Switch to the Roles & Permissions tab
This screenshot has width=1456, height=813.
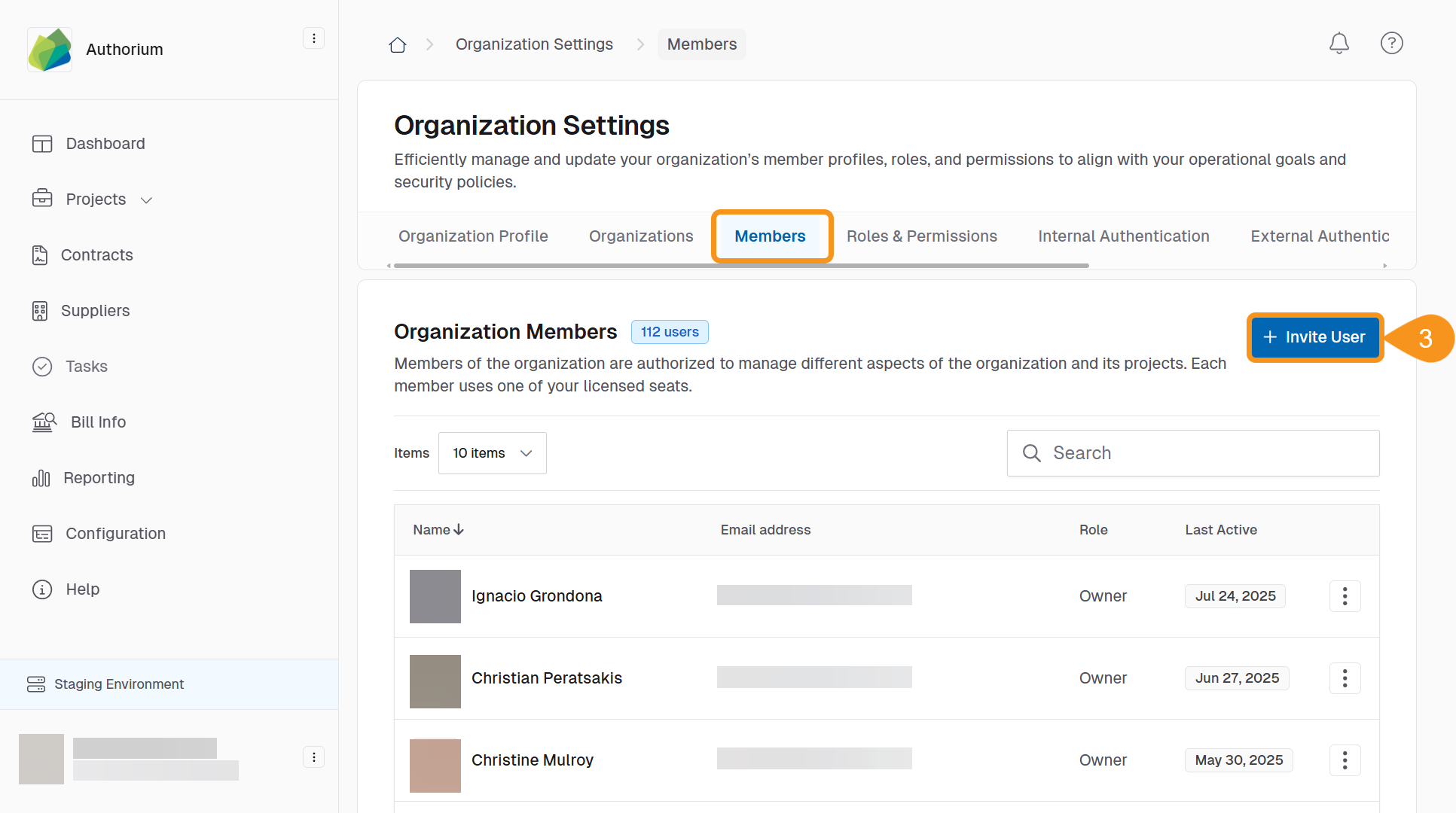pyautogui.click(x=921, y=236)
